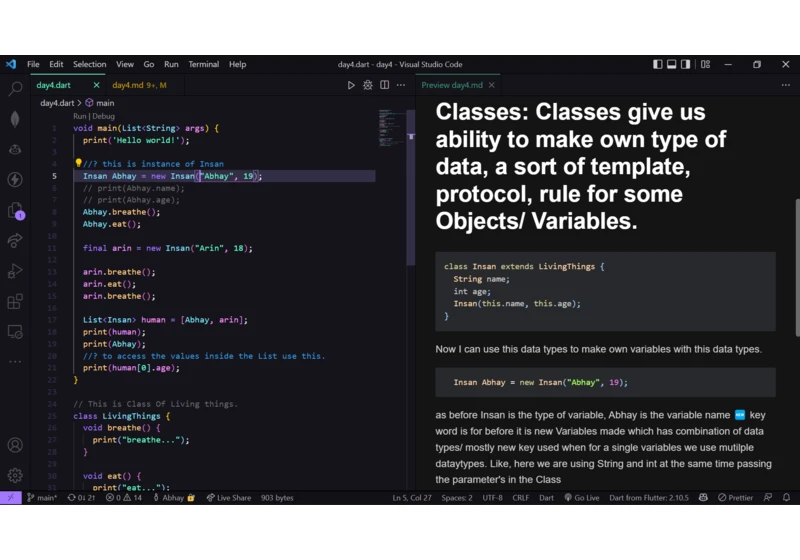Start Live Share from status bar

point(229,498)
